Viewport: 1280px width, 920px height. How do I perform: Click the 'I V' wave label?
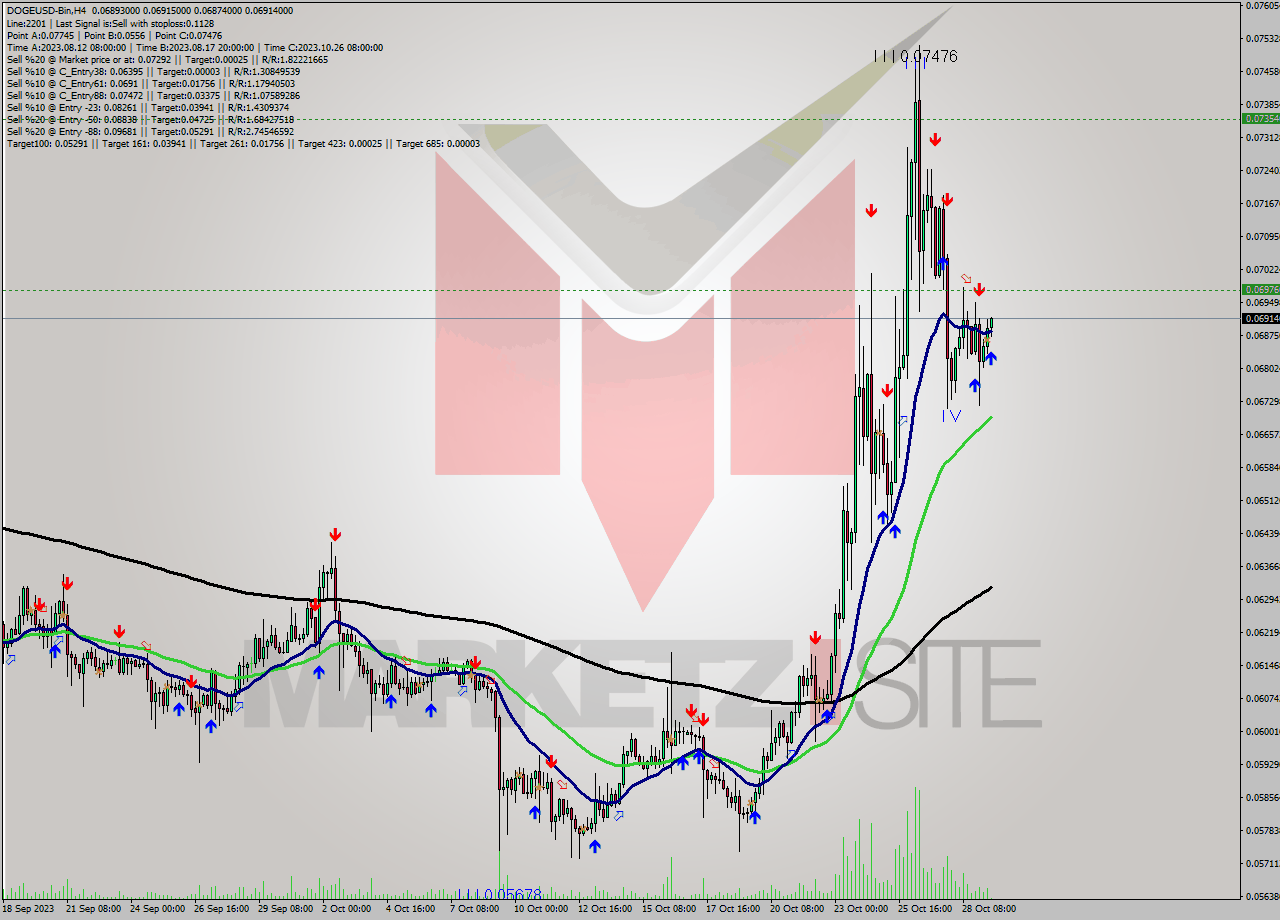click(951, 415)
